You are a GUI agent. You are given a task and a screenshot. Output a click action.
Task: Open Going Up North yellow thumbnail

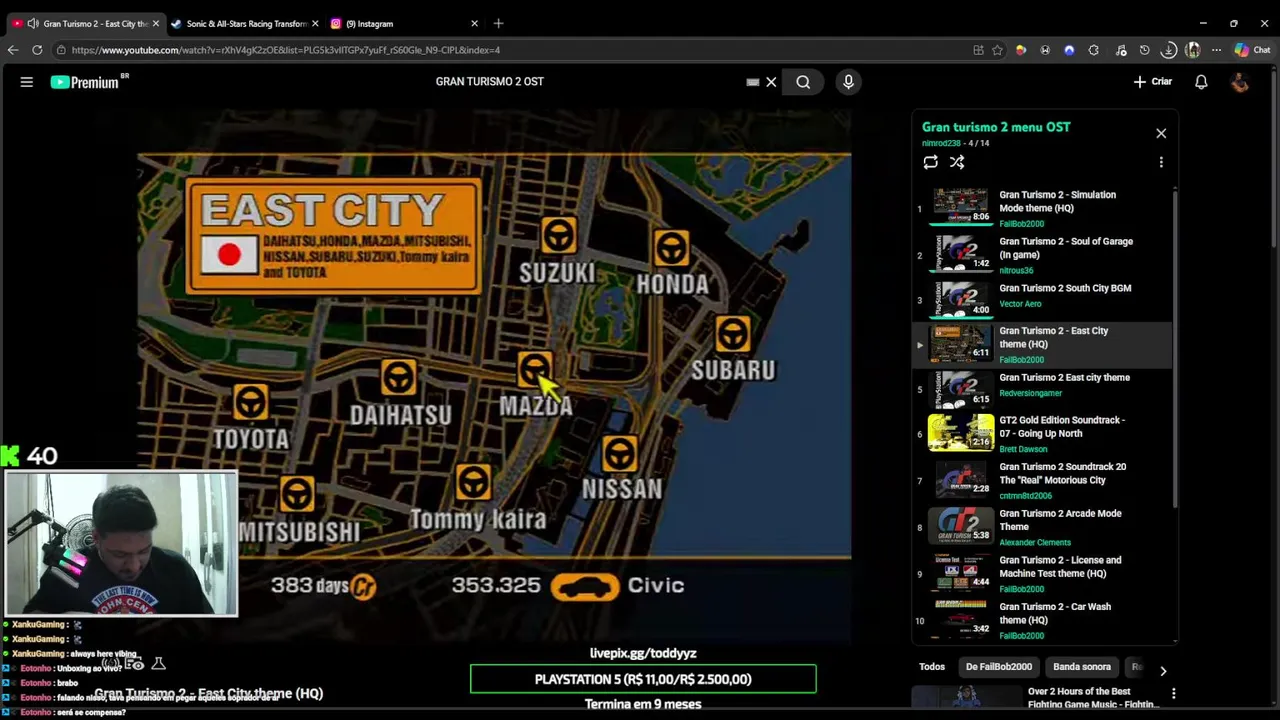961,432
